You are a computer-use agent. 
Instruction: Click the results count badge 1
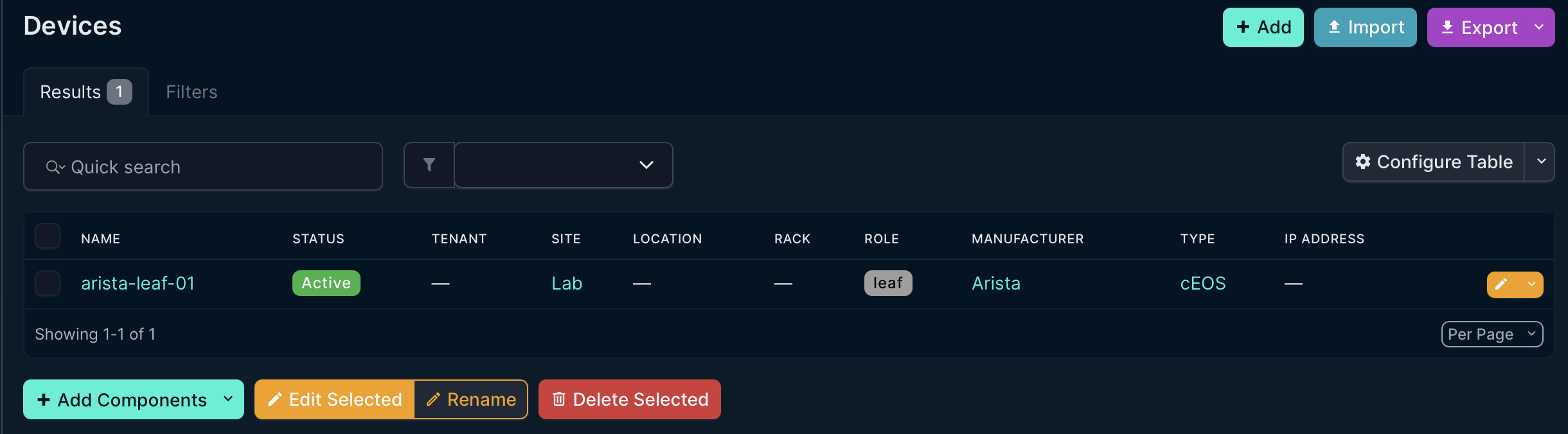click(120, 92)
